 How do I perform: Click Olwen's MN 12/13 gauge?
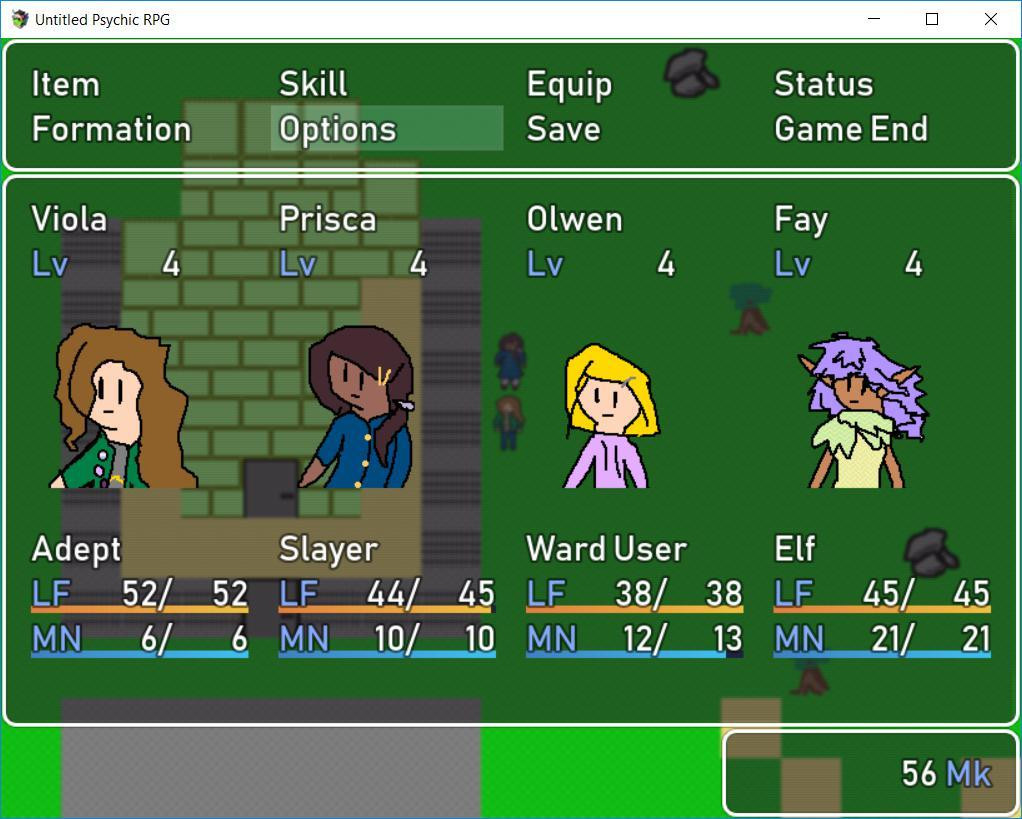[635, 640]
